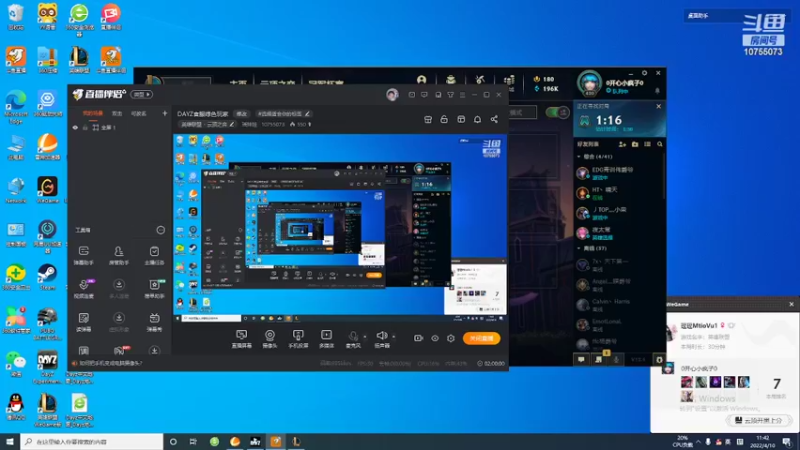Open the danmaku assistant tool
This screenshot has height=450, width=800.
[84, 255]
